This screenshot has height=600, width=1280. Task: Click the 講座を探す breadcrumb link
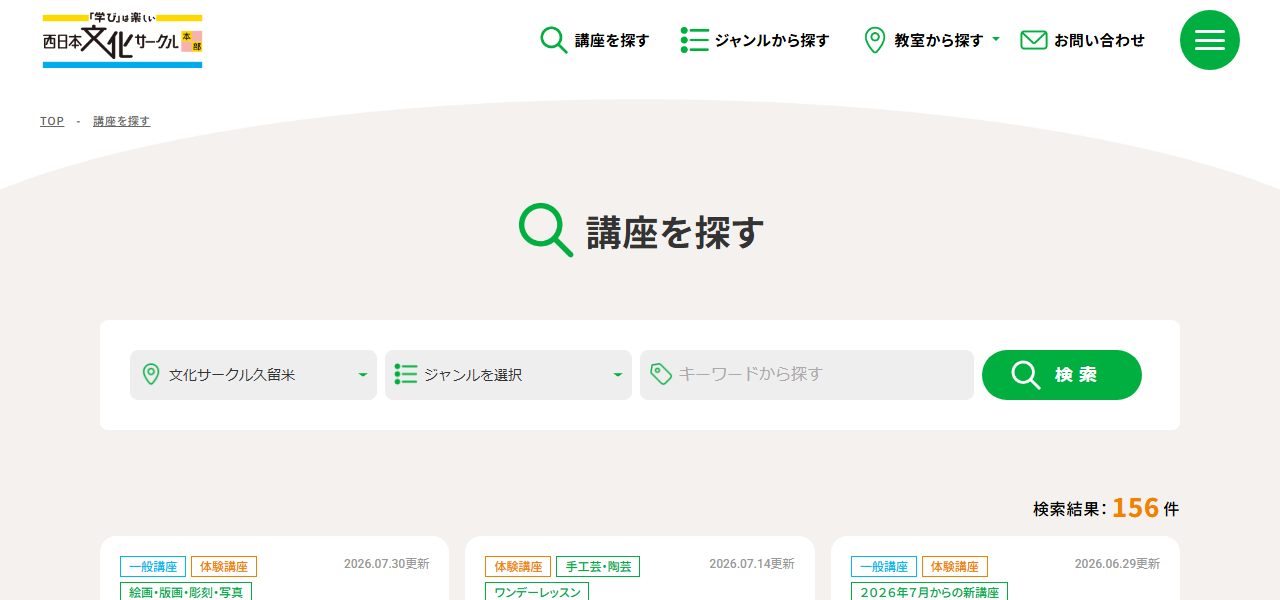(122, 121)
